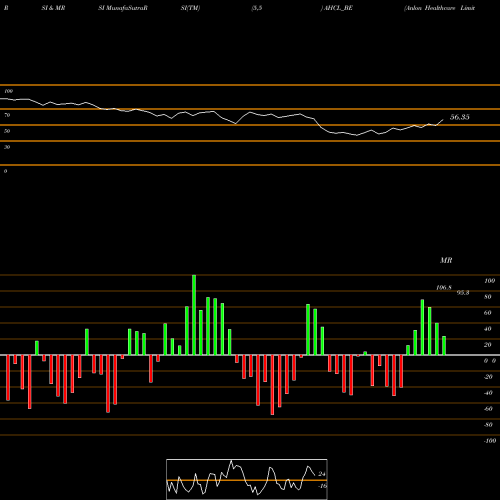Click the longest red MR histogram bar
This screenshot has height=500, width=500.
click(x=272, y=385)
